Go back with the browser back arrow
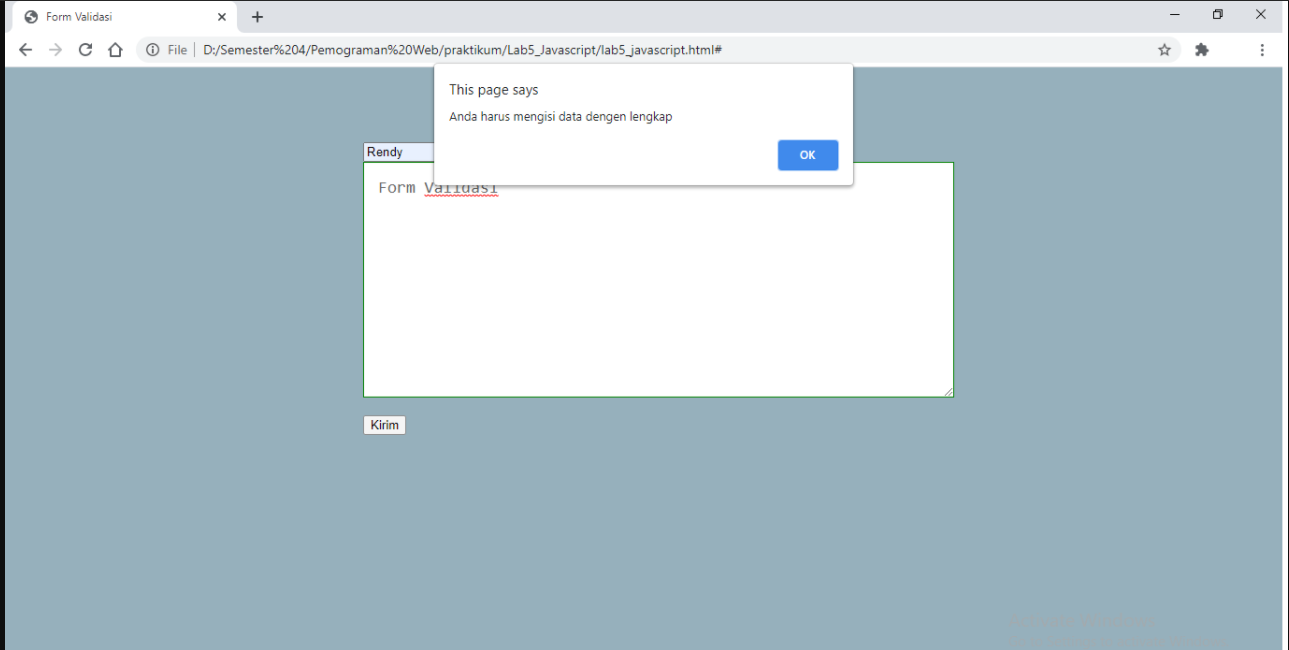 tap(26, 50)
